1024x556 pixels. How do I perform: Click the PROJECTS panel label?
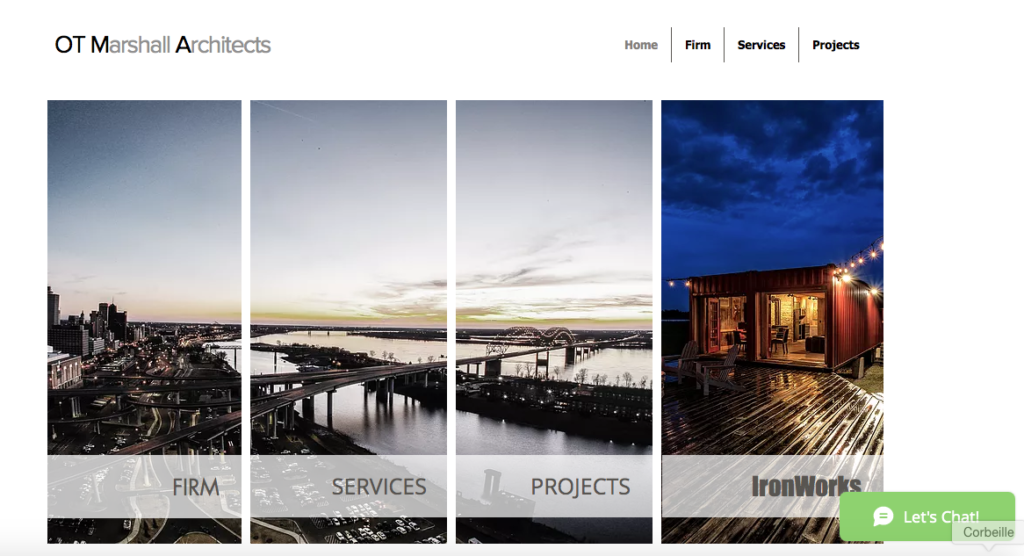[x=580, y=487]
